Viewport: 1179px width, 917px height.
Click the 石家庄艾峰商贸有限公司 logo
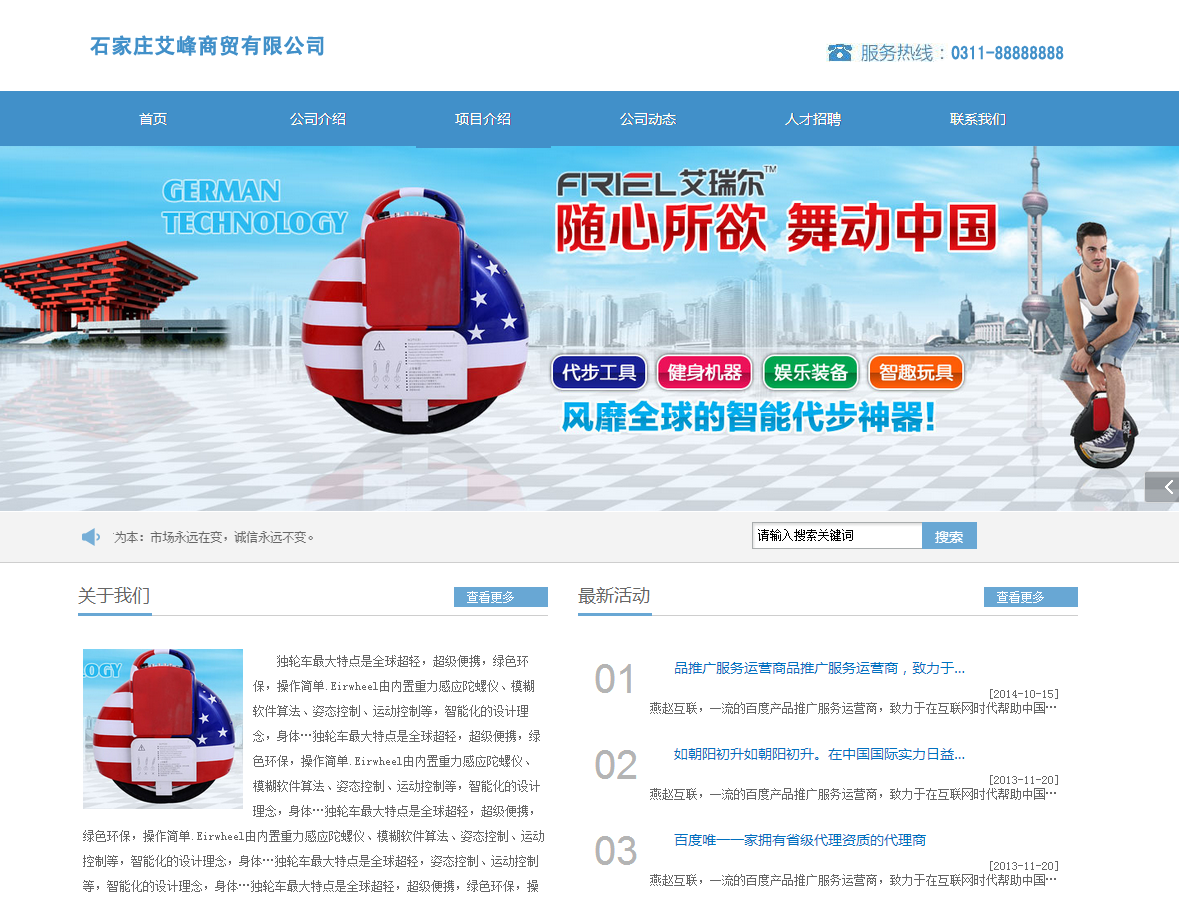[x=208, y=46]
